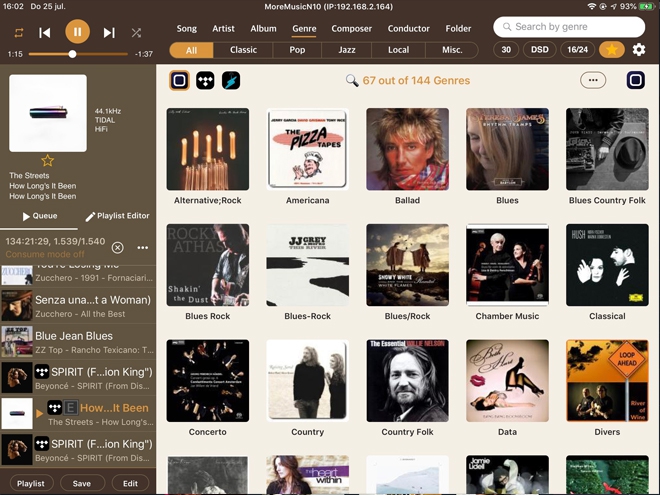Open the now playing album artwork
This screenshot has height=495, width=660.
pyautogui.click(x=48, y=113)
